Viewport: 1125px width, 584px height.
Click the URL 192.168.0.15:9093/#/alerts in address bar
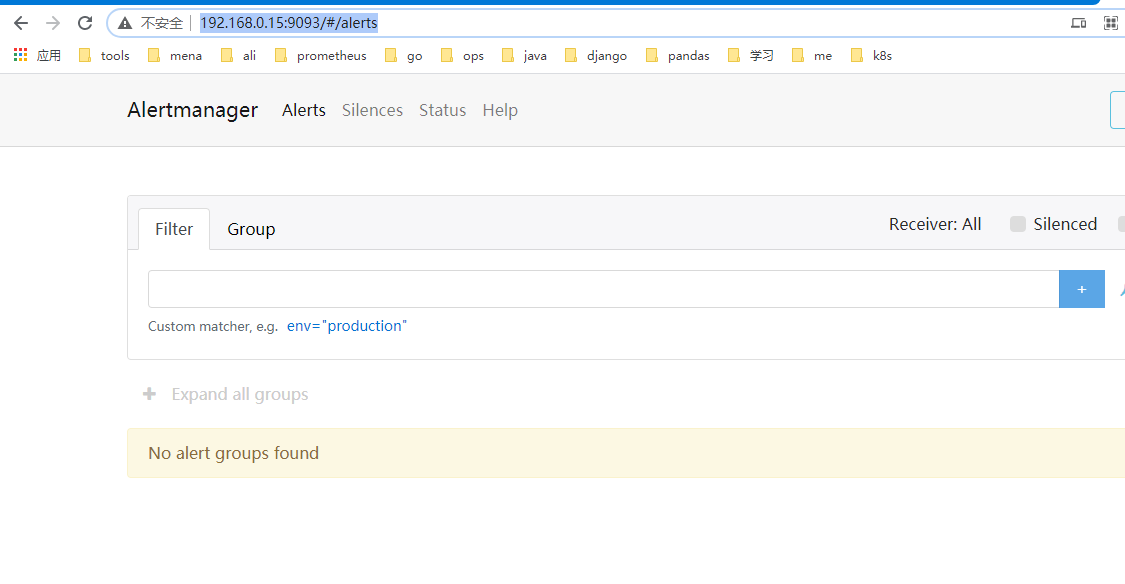pos(288,23)
